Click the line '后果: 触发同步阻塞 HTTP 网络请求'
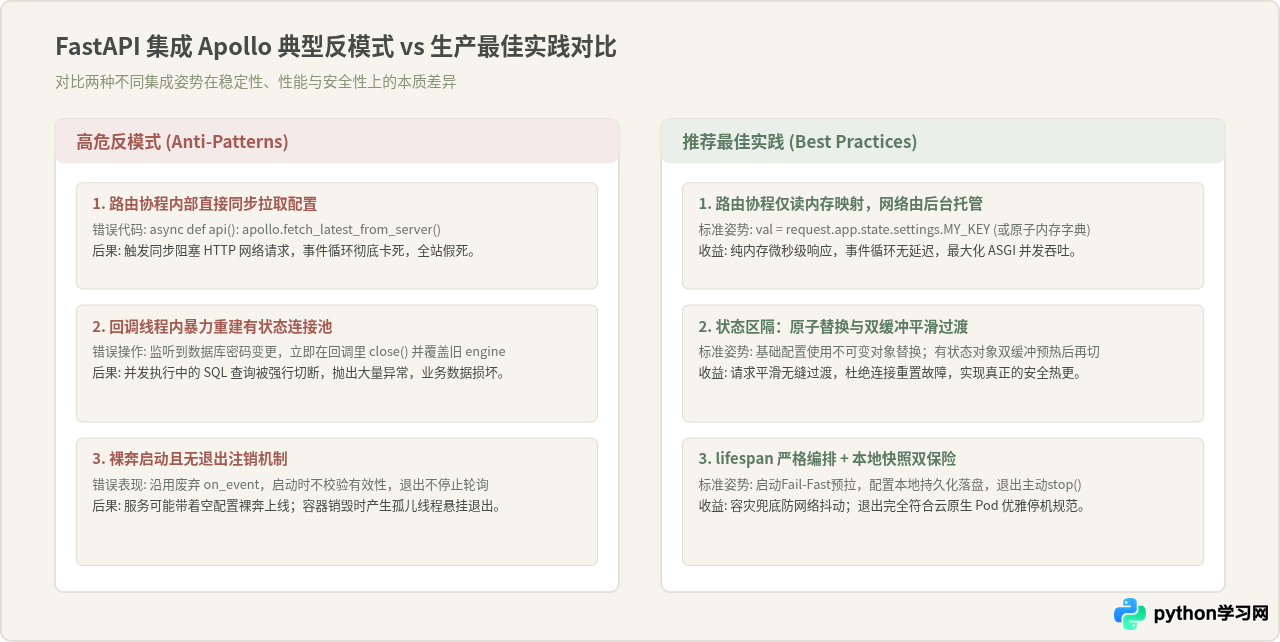 pos(284,250)
